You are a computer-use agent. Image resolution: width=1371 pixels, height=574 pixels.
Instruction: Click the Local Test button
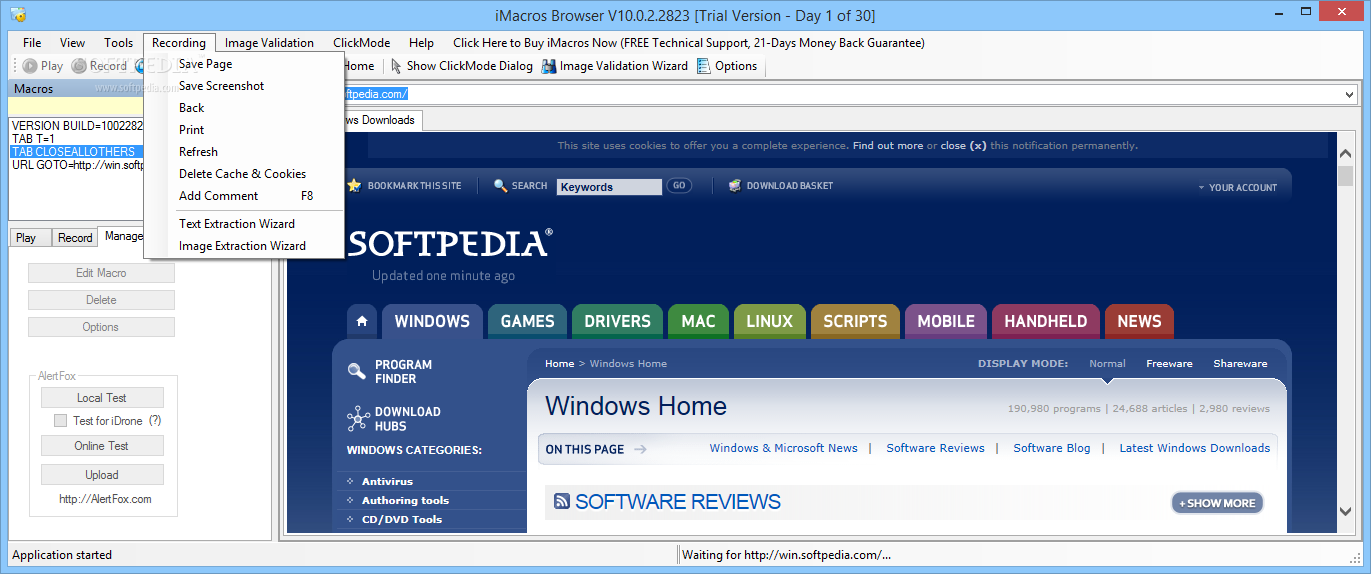tap(102, 398)
